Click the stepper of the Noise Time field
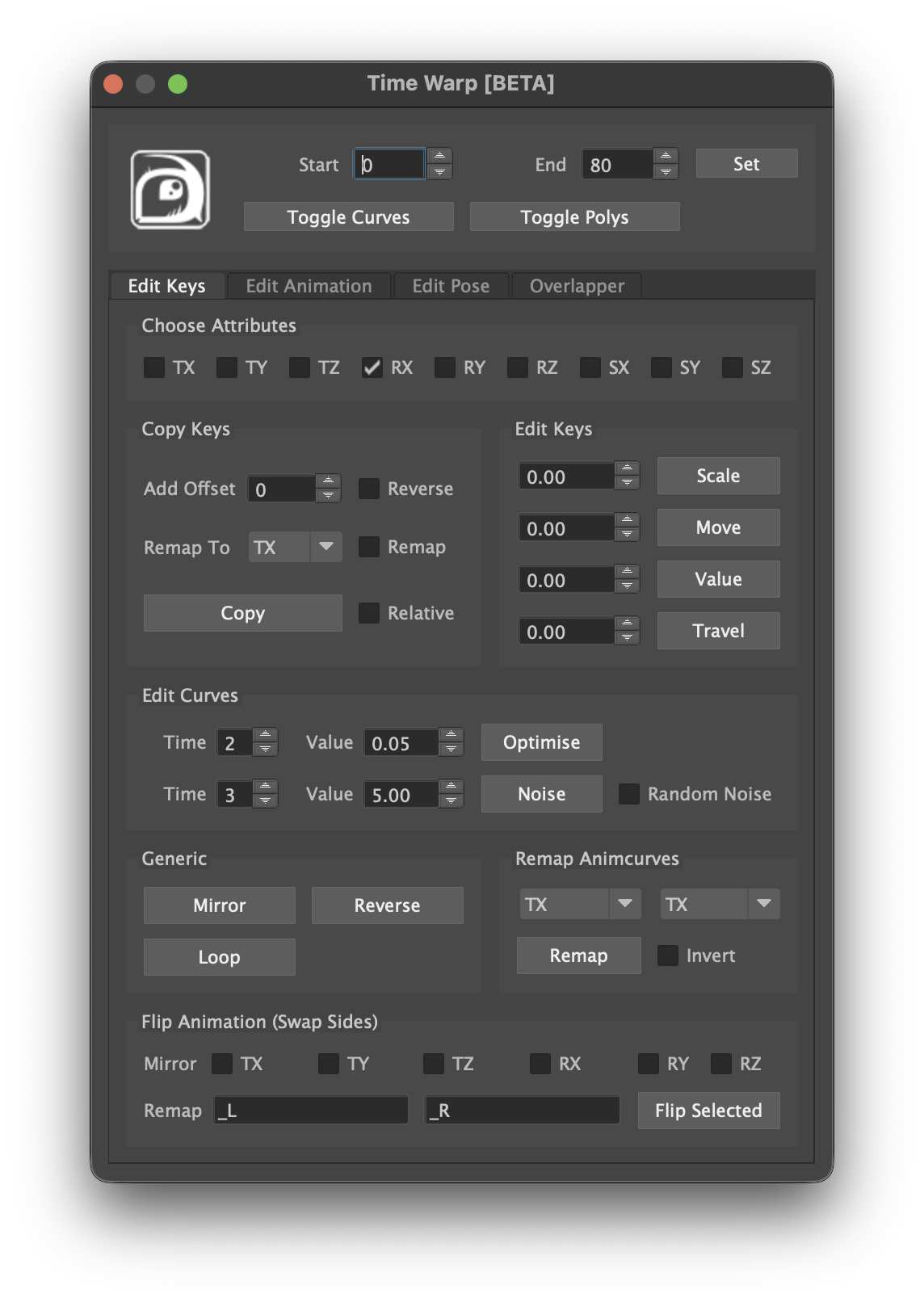Screen dimensions: 924x1302 coord(265,794)
